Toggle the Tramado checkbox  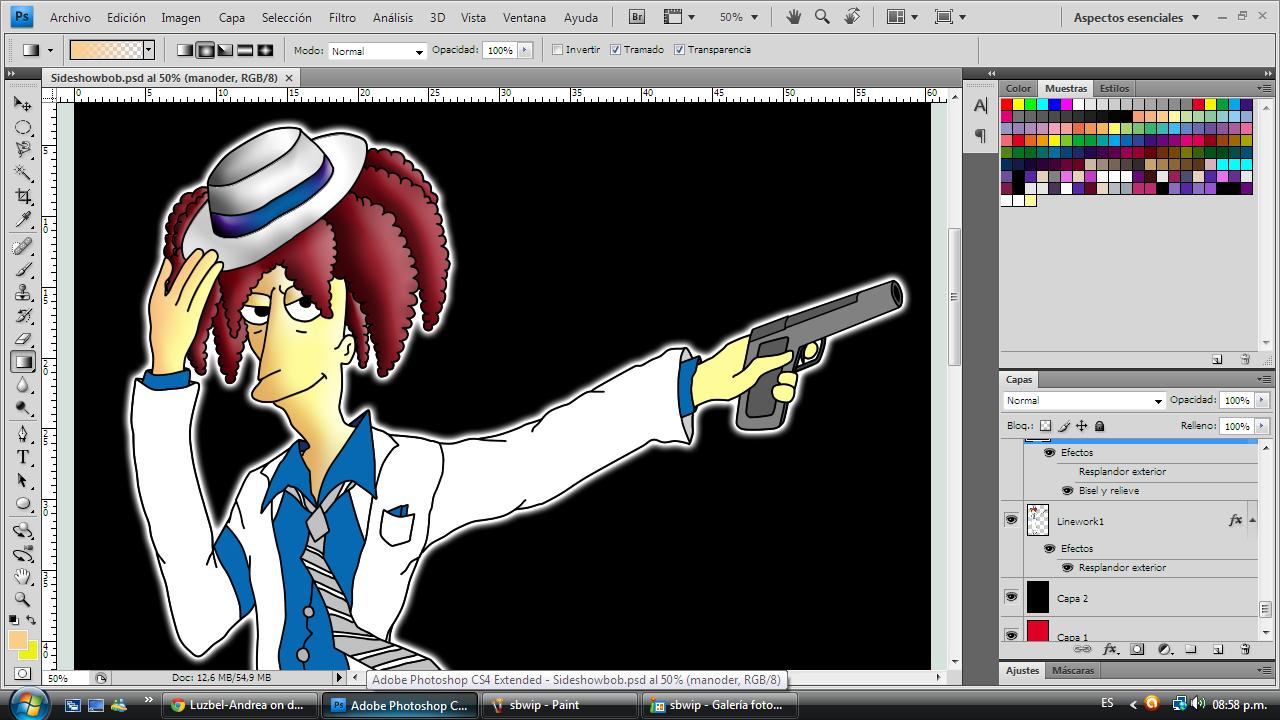[616, 50]
